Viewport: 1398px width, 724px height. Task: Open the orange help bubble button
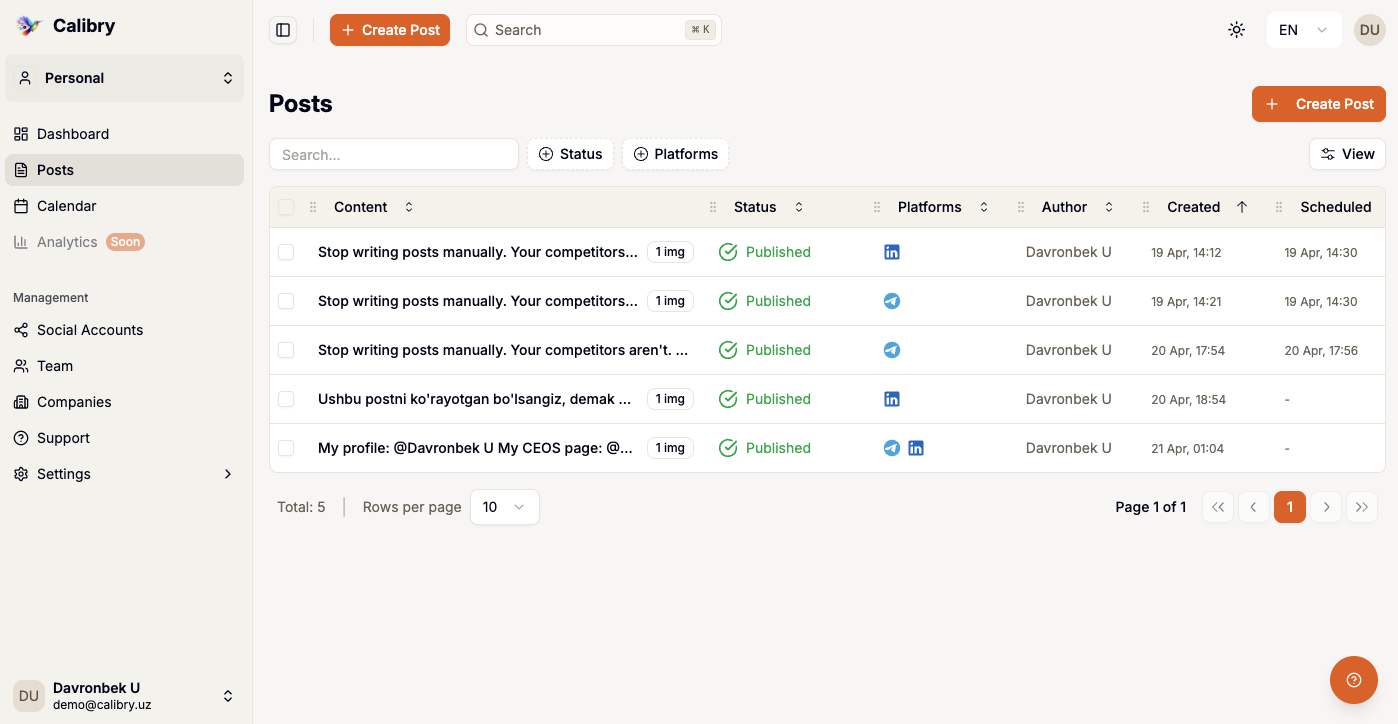1354,680
